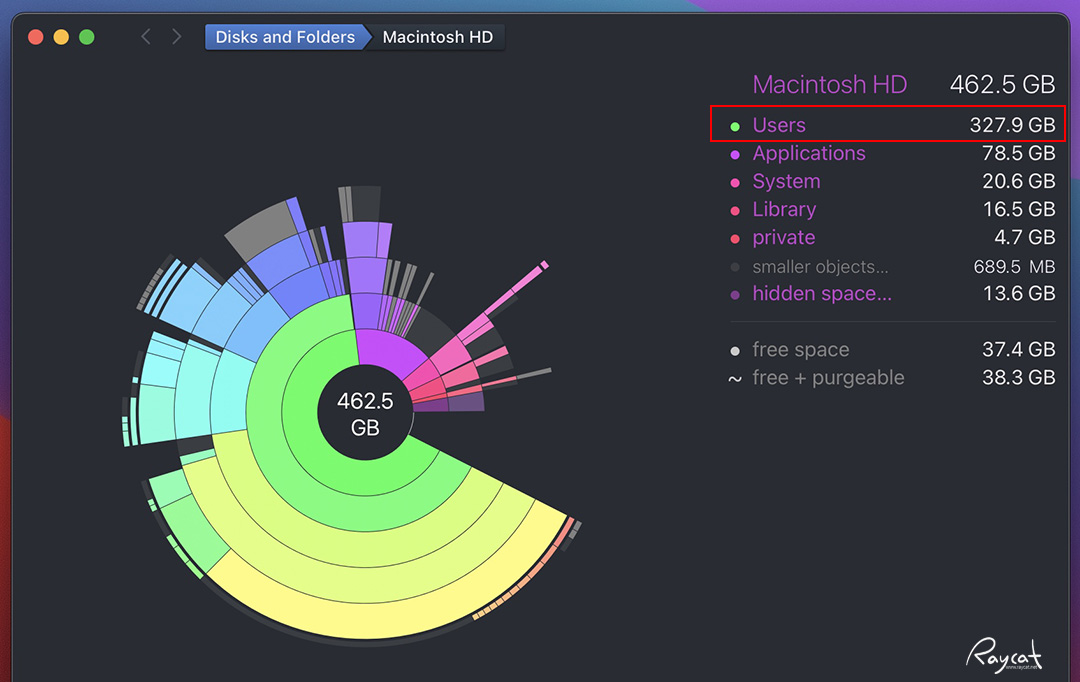
Task: Click the pink dot beside System
Action: click(735, 183)
